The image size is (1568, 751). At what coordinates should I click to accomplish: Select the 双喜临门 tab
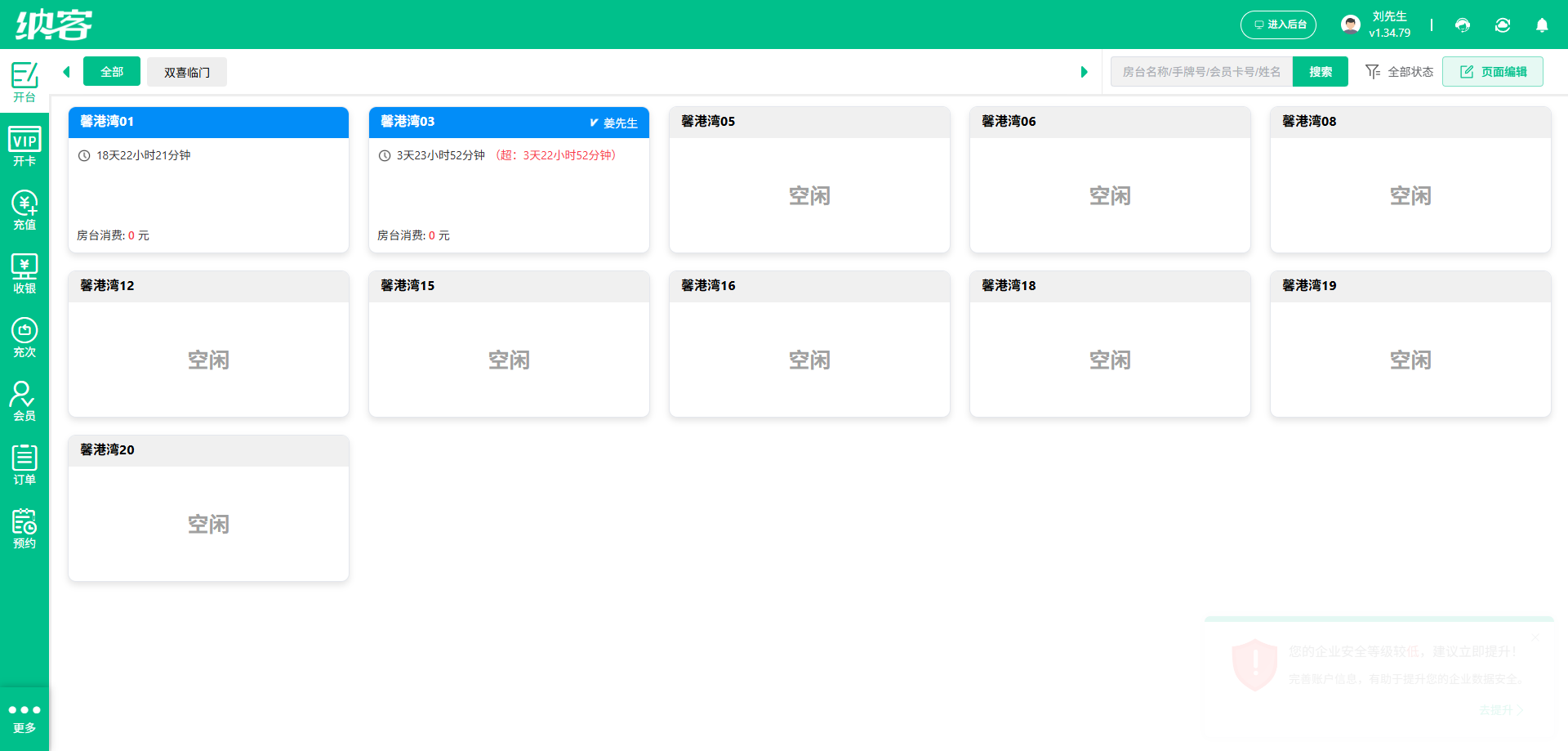(x=187, y=72)
